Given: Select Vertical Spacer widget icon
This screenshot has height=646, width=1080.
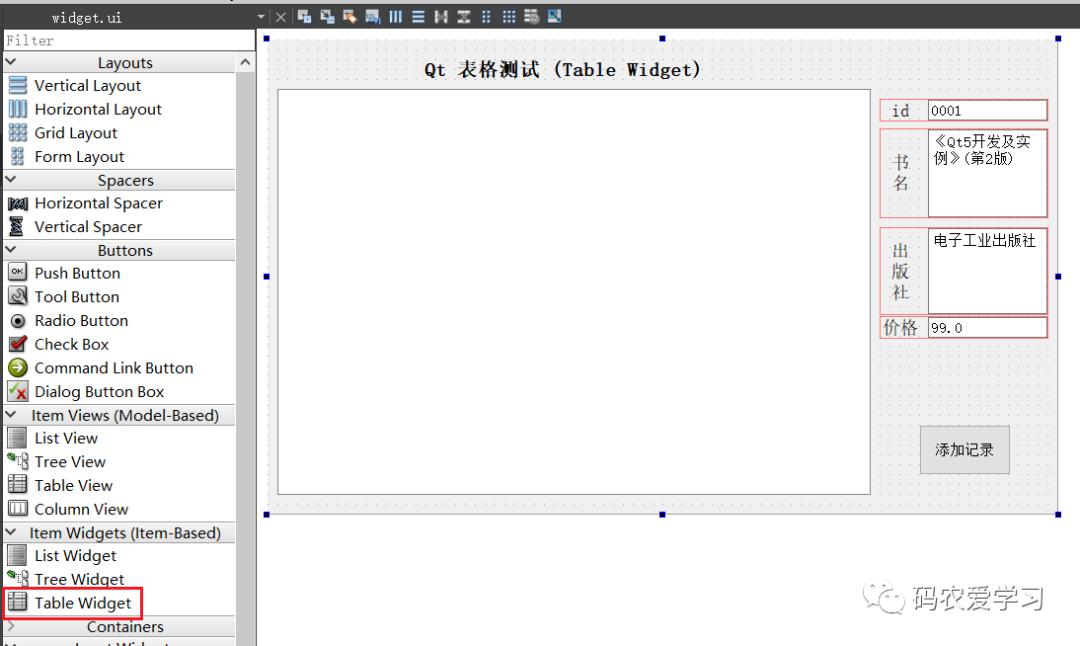Looking at the screenshot, I should click(x=18, y=227).
